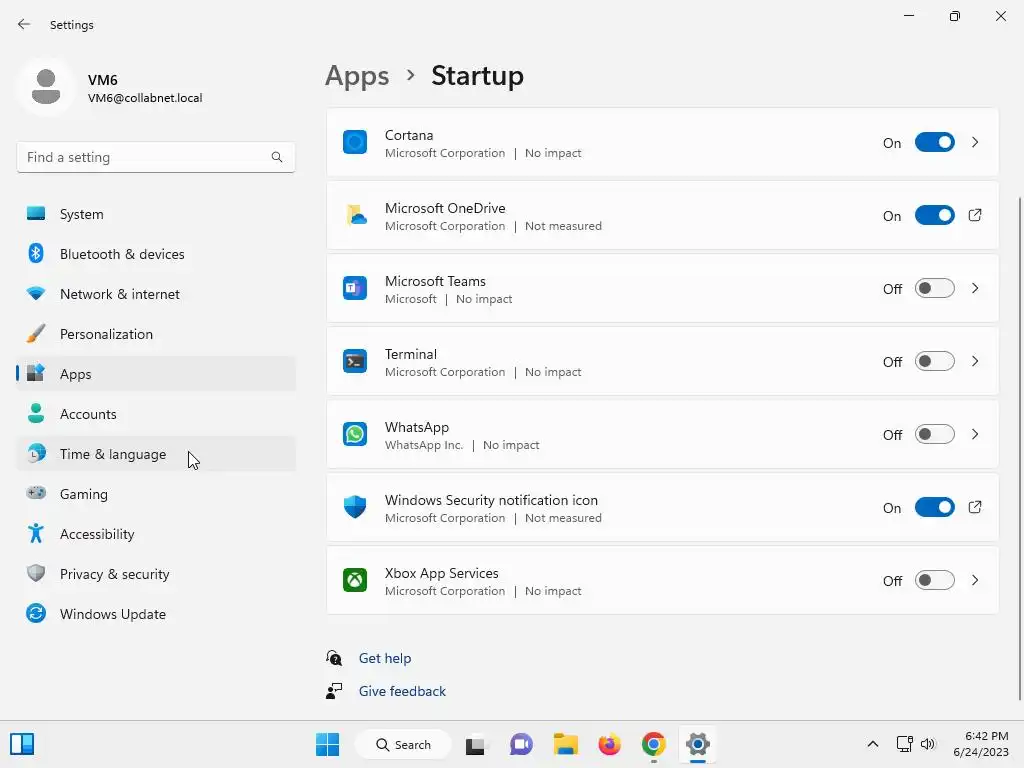
Task: Enable Microsoft Teams startup toggle
Action: (935, 289)
